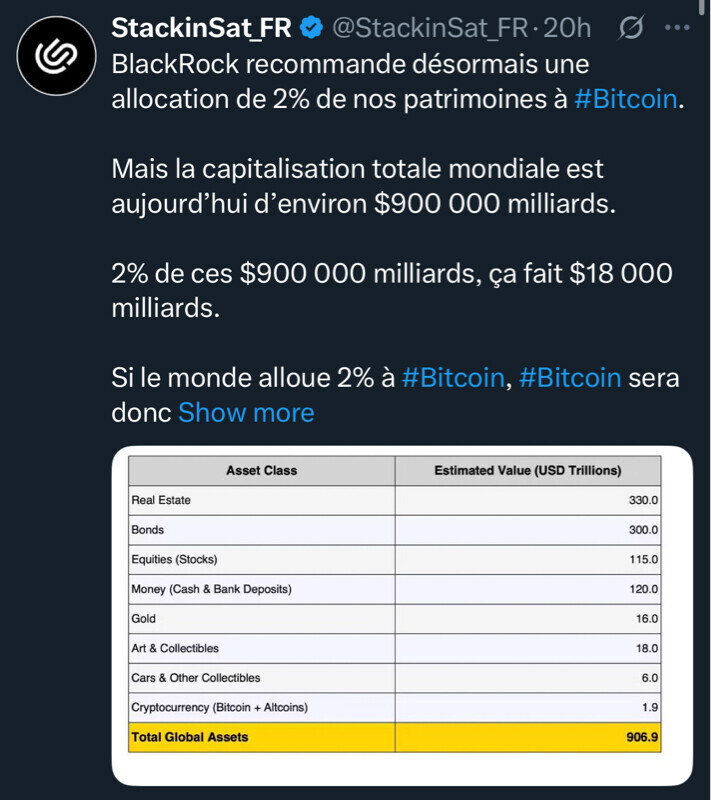The image size is (711, 800).
Task: Click #Bitcoin hashtag before 'sera'
Action: point(570,378)
